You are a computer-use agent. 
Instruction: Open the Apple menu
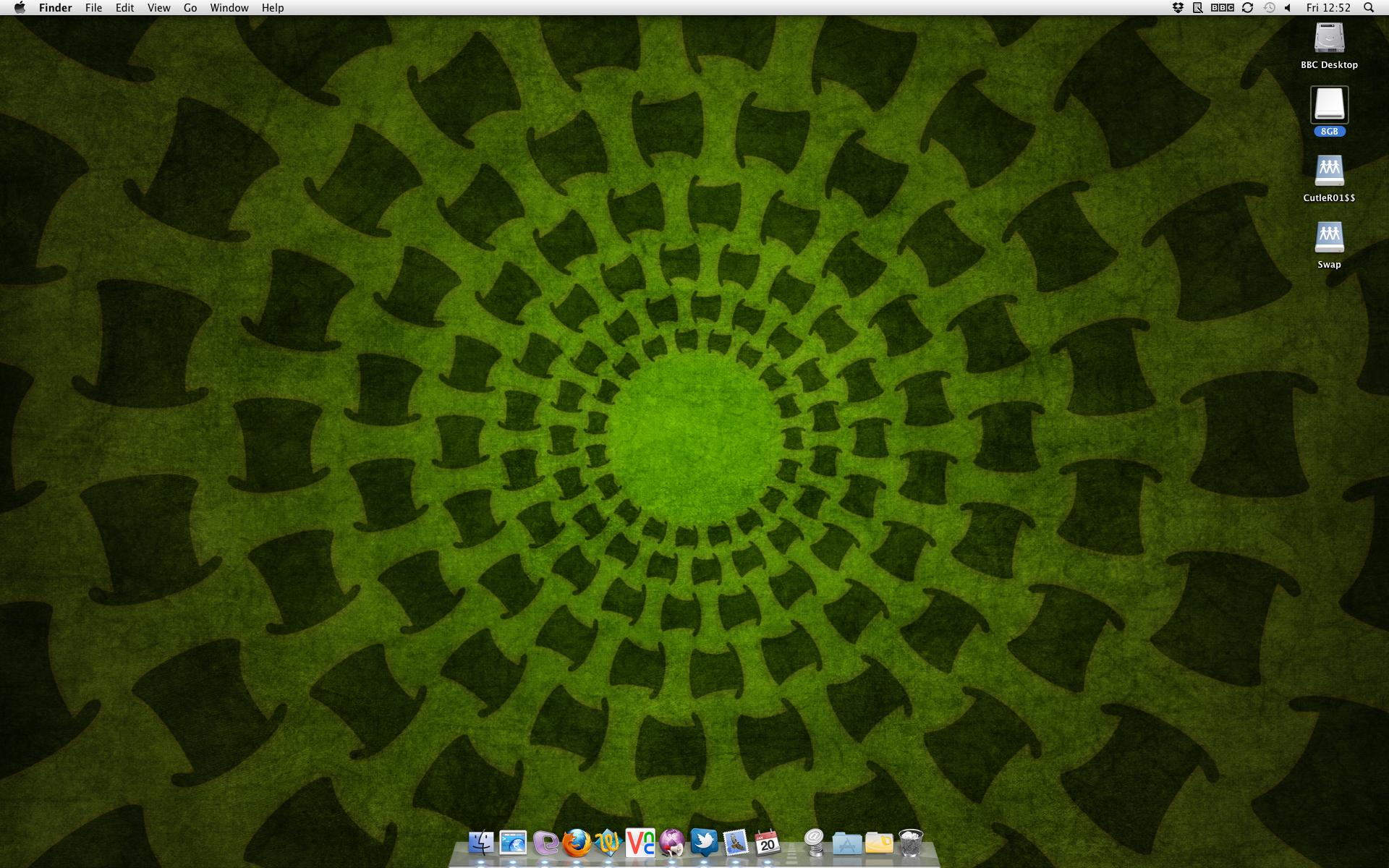pos(20,8)
